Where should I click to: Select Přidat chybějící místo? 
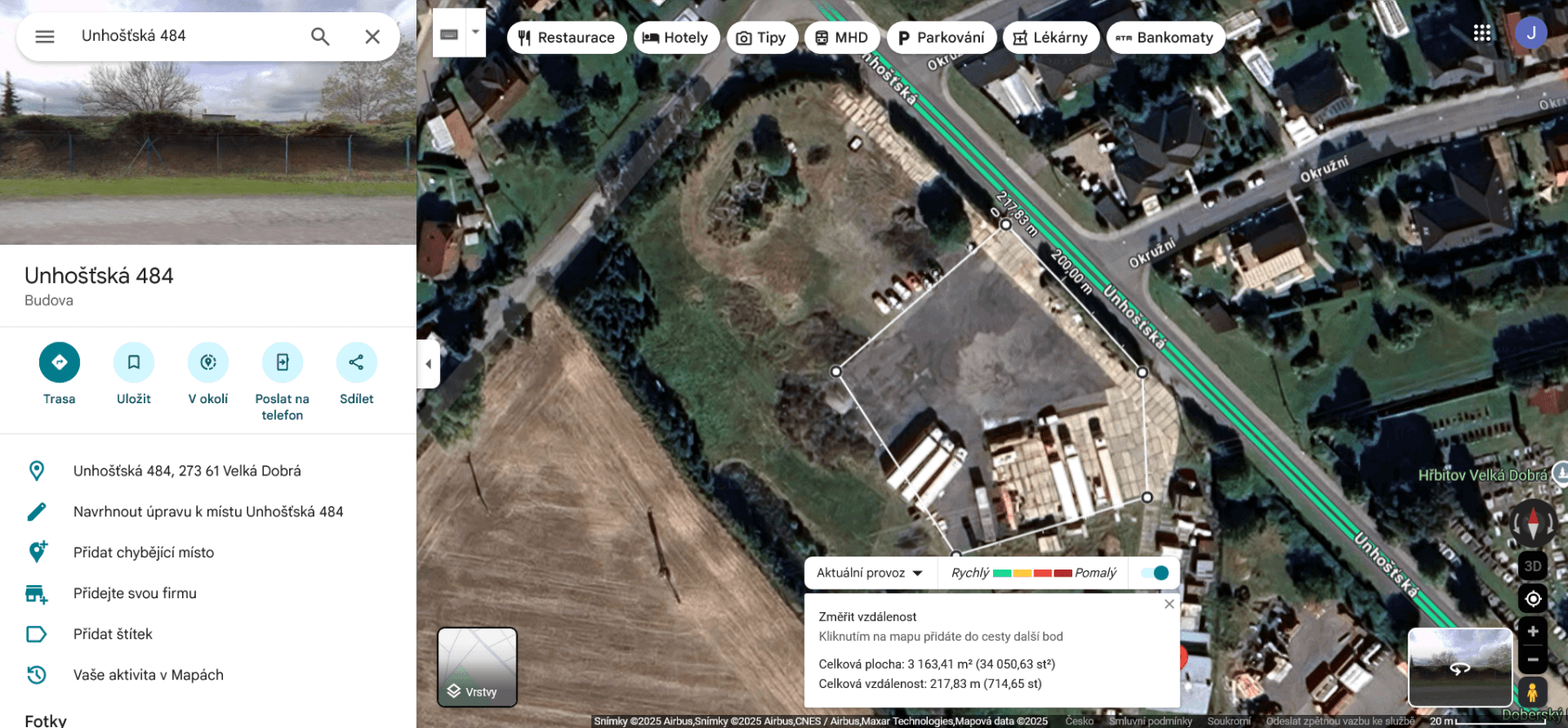(144, 553)
